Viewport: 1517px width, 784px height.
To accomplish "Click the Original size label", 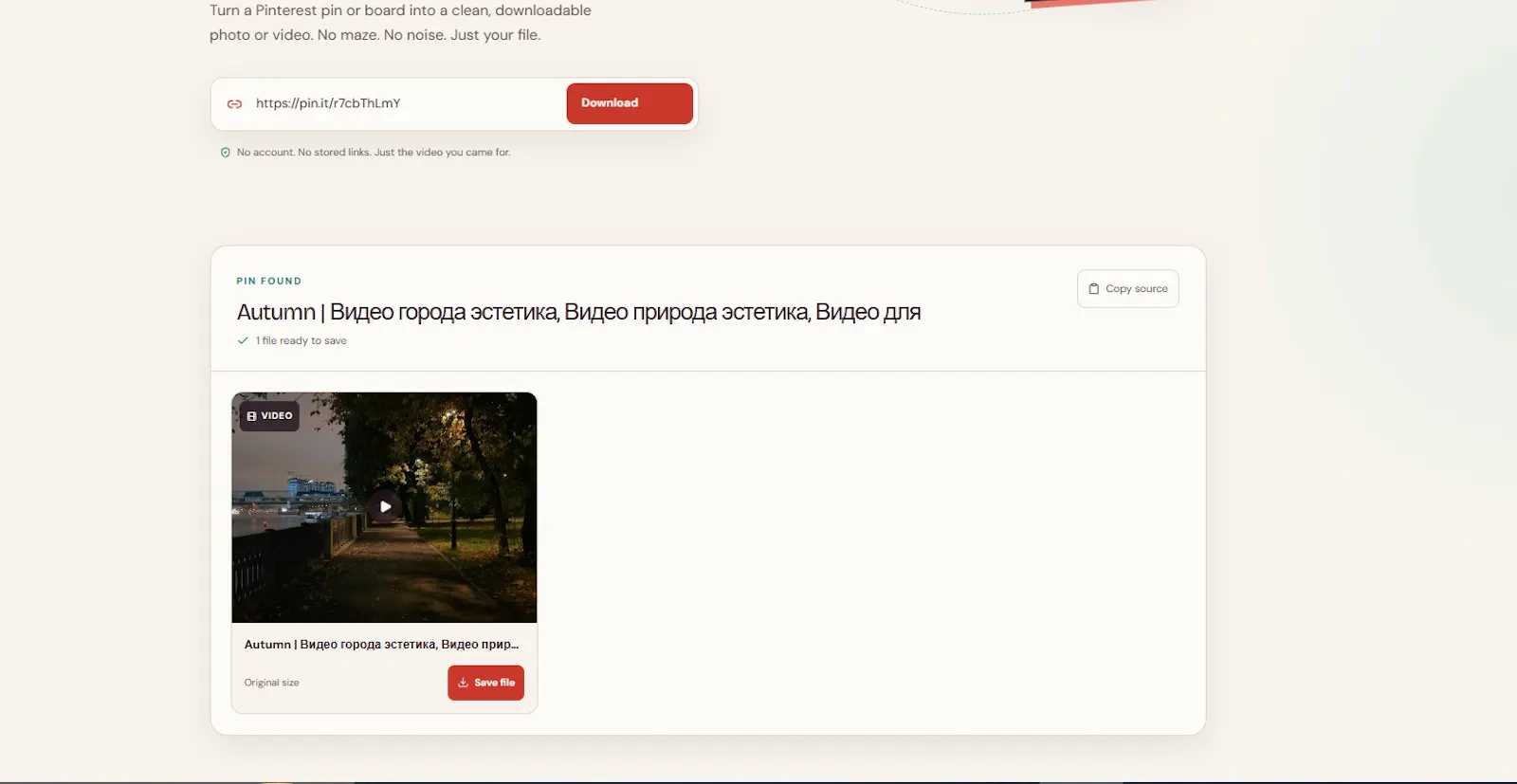I will (x=271, y=683).
